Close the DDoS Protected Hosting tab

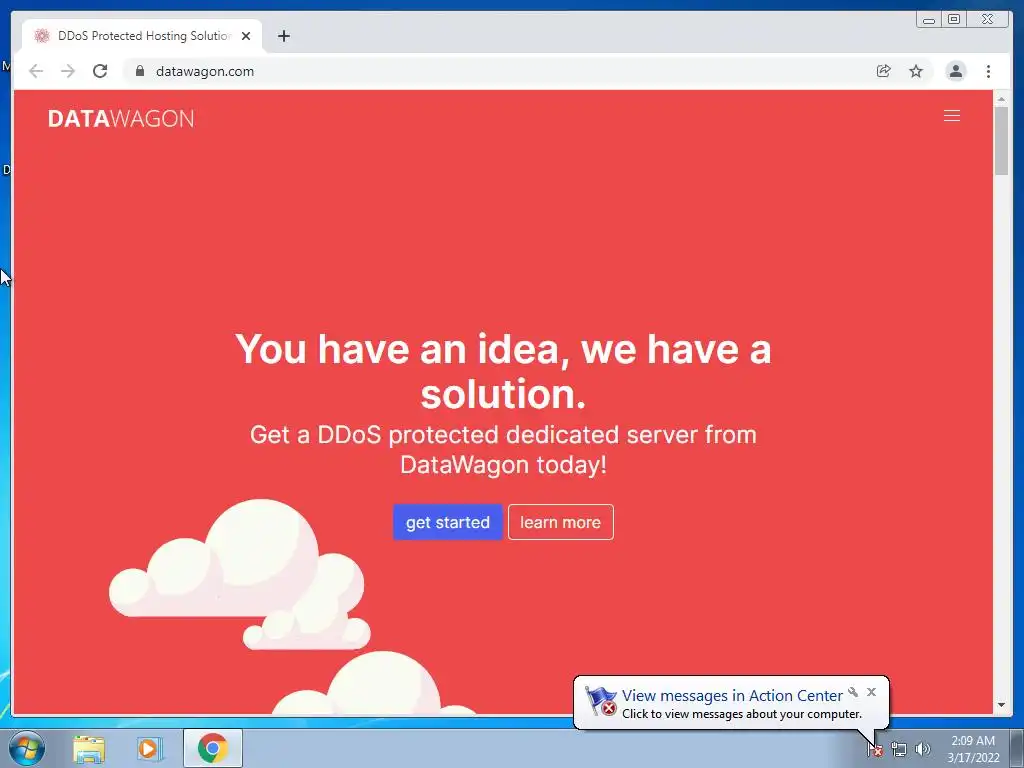(246, 36)
